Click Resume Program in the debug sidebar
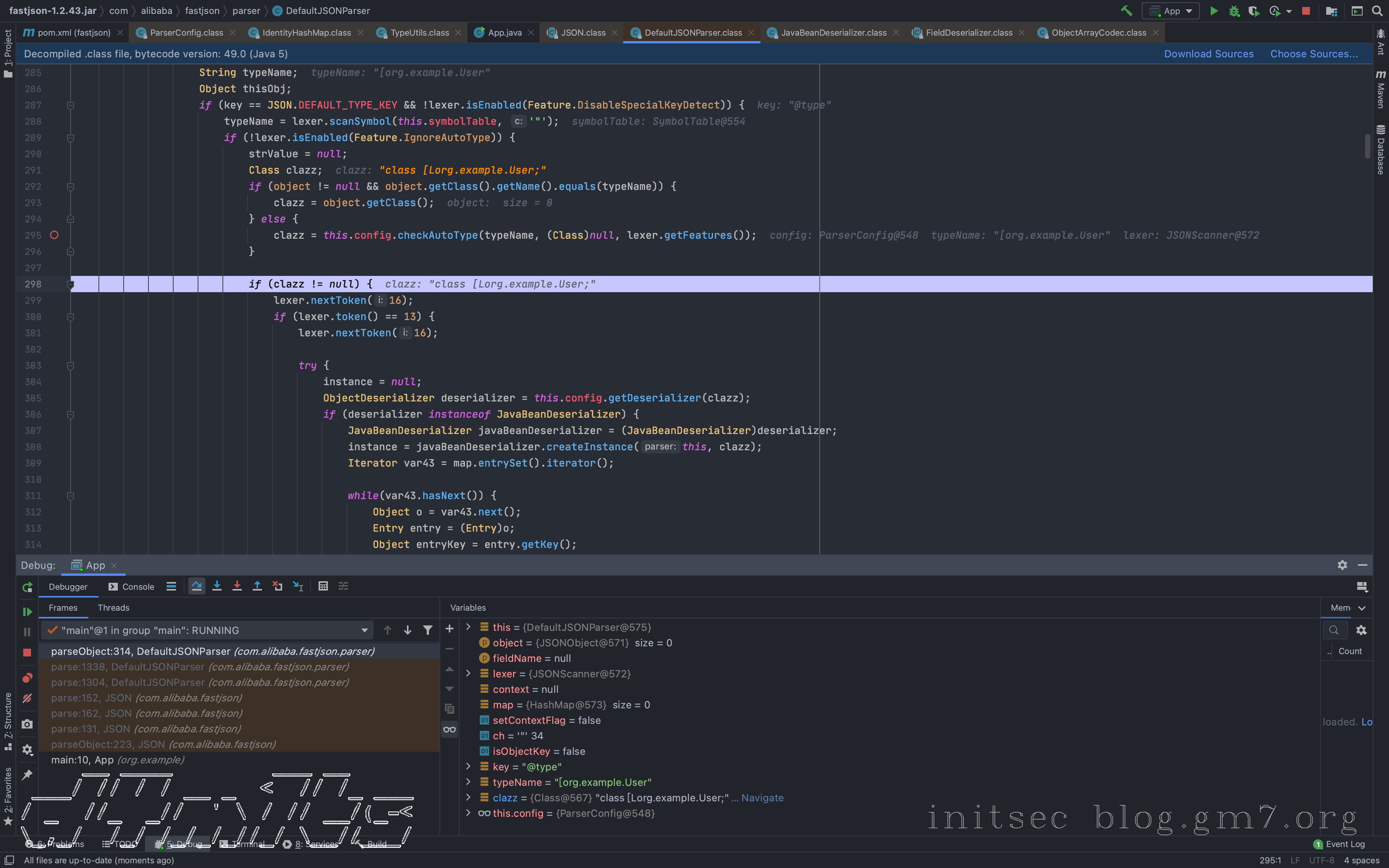1389x868 pixels. (27, 612)
